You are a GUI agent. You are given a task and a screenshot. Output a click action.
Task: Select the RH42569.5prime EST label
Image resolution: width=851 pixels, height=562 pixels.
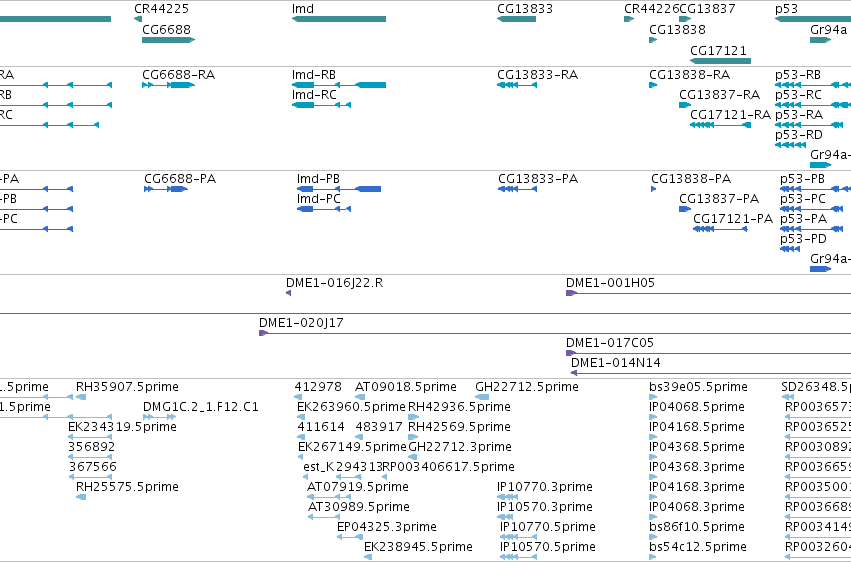tap(459, 427)
